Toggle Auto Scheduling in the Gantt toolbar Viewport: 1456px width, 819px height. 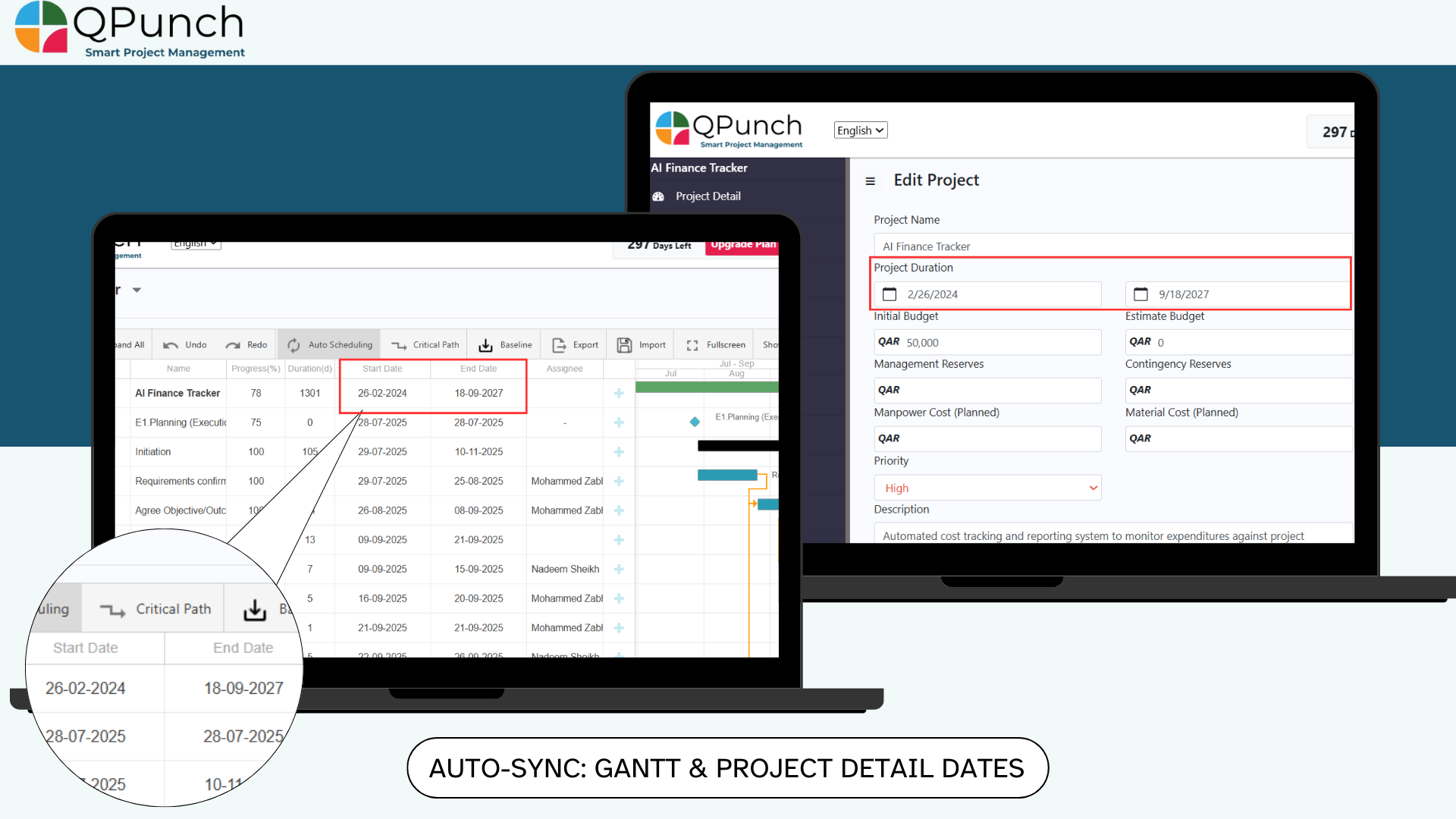(x=330, y=345)
